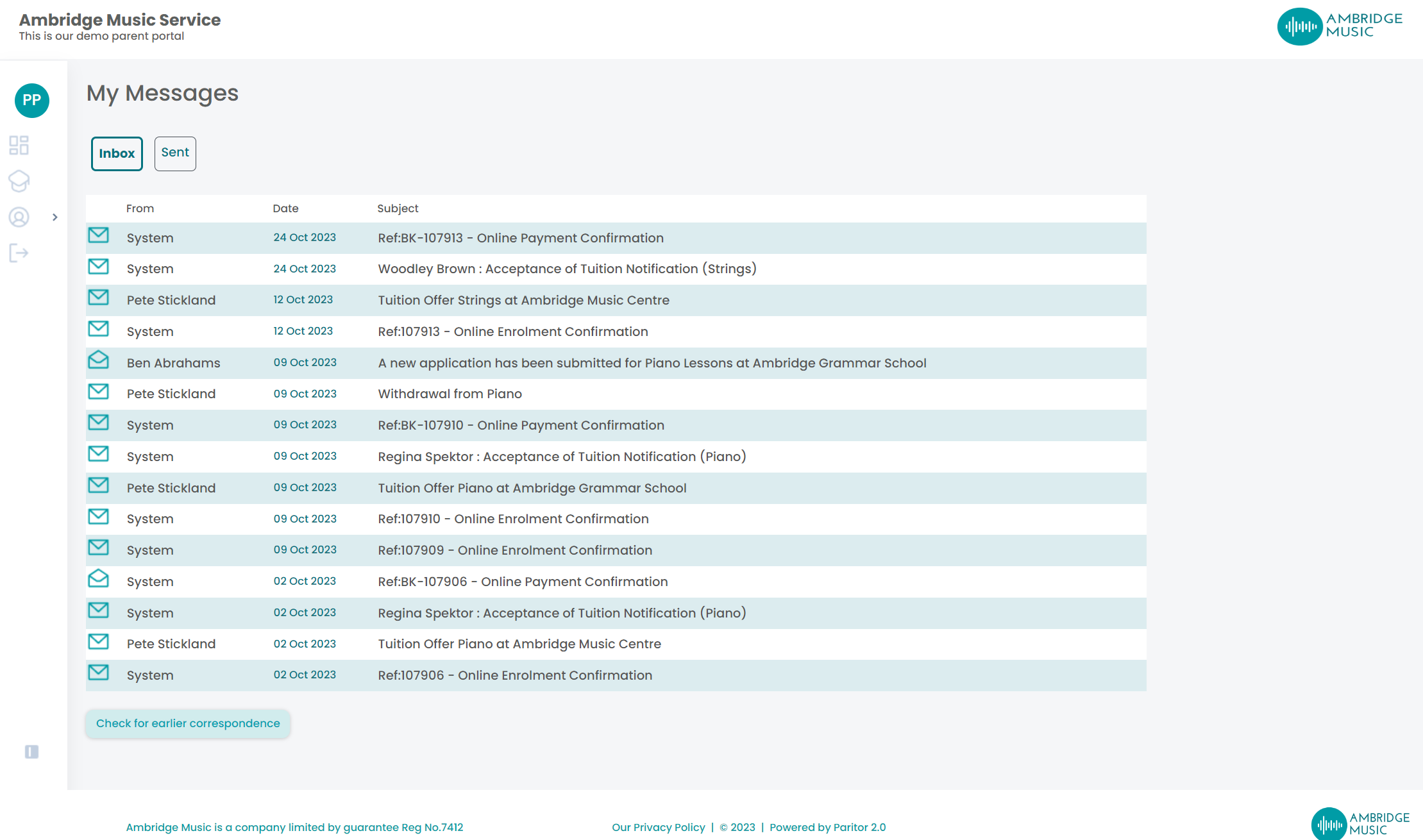Click date 12 Oct 2023 in Tuition Offer Strings row
The height and width of the screenshot is (840, 1423).
303,300
